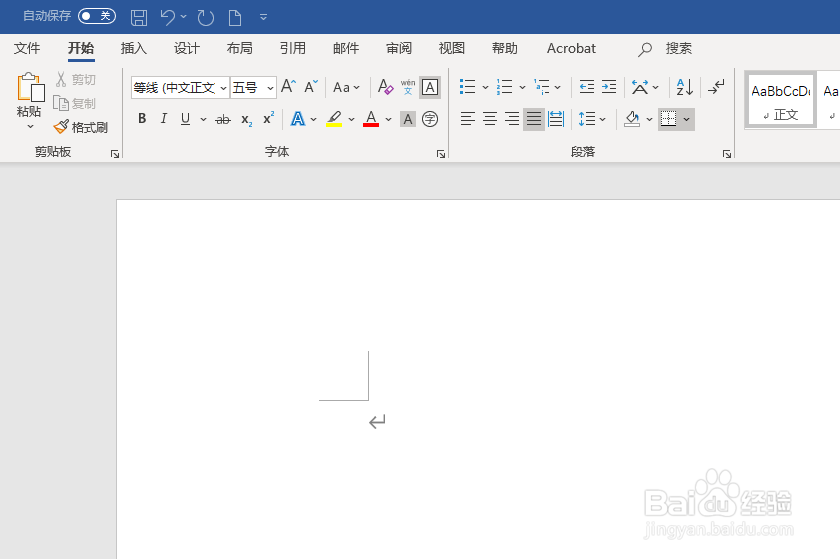Click the enclosed characters 字 icon
This screenshot has width=840, height=559.
point(430,119)
